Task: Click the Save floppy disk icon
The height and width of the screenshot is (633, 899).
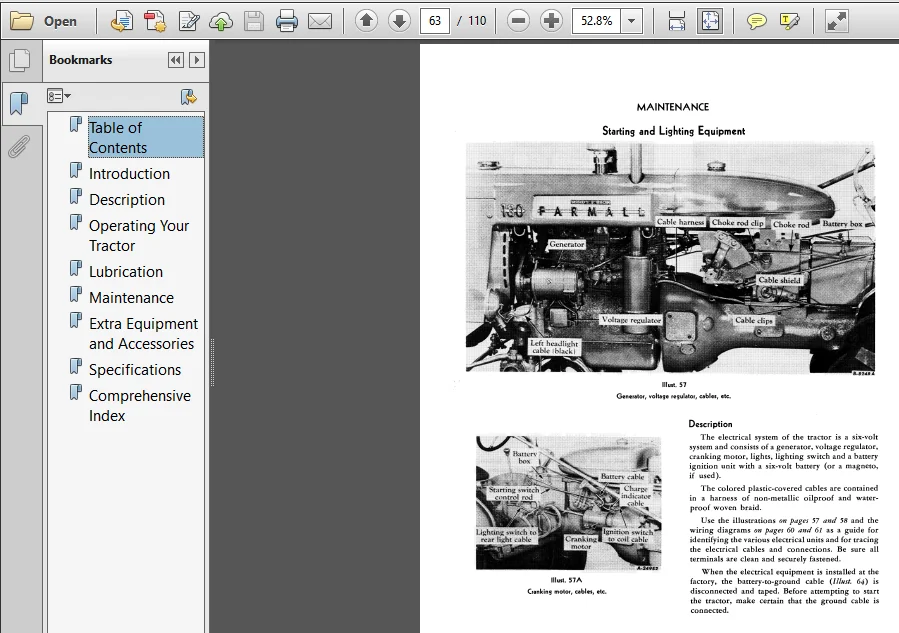Action: point(253,21)
